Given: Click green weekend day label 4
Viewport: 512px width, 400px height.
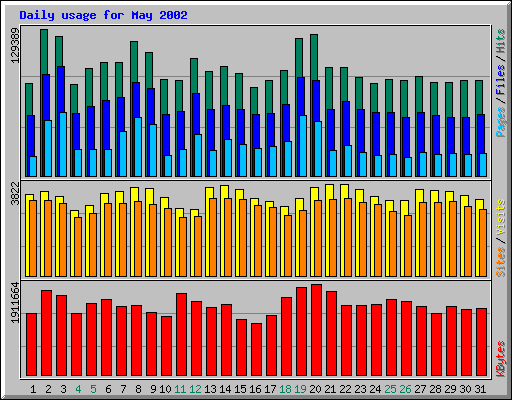Looking at the screenshot, I should (78, 389).
